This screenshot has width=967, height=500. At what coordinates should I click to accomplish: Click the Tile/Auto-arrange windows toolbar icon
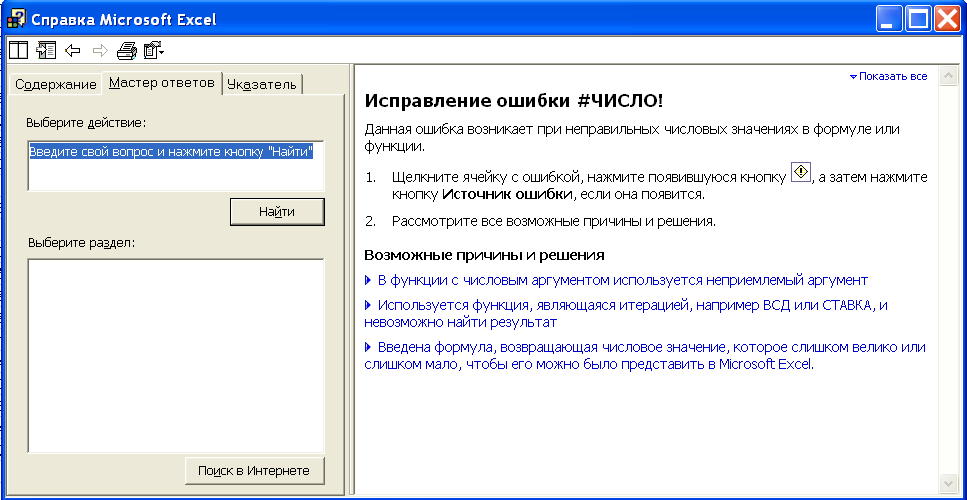point(17,50)
